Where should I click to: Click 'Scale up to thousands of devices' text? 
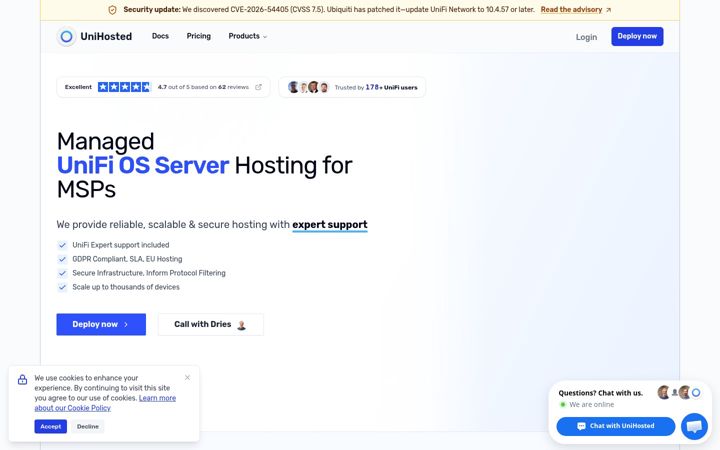coord(126,287)
